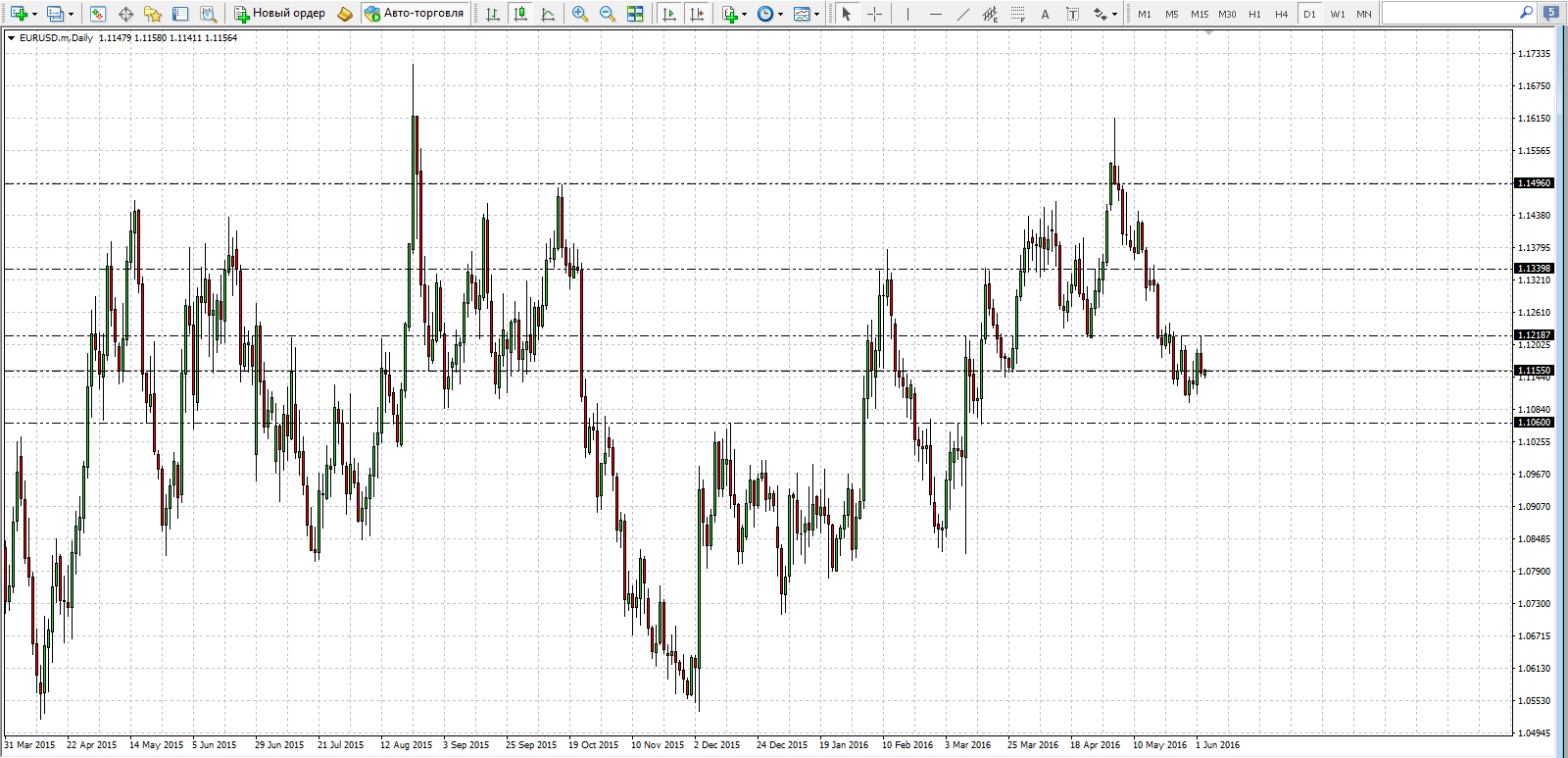Expand the Templates dropdown arrow
Viewport: 1568px width, 758px height.
pyautogui.click(x=816, y=15)
